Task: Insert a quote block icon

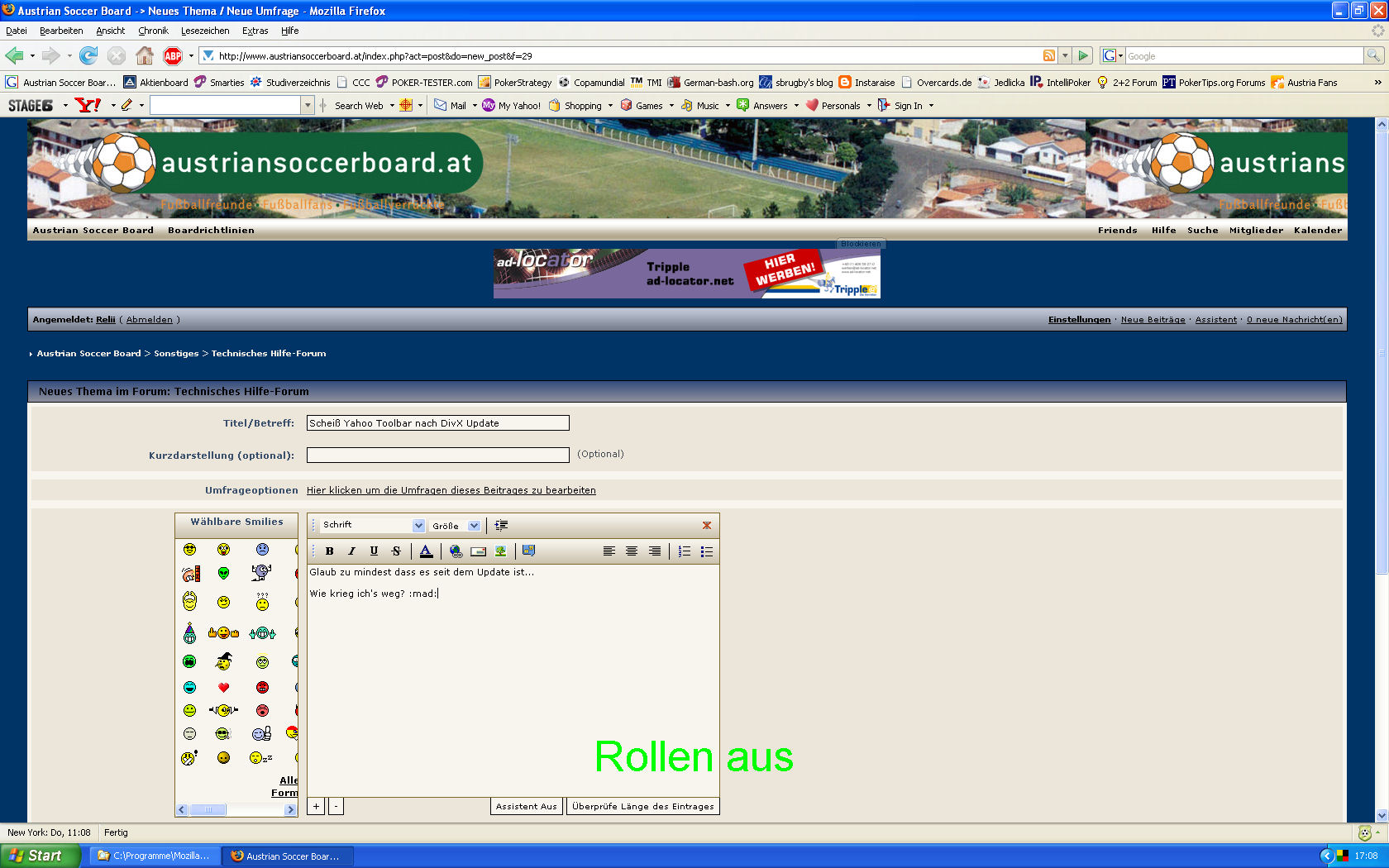Action: pyautogui.click(x=529, y=551)
